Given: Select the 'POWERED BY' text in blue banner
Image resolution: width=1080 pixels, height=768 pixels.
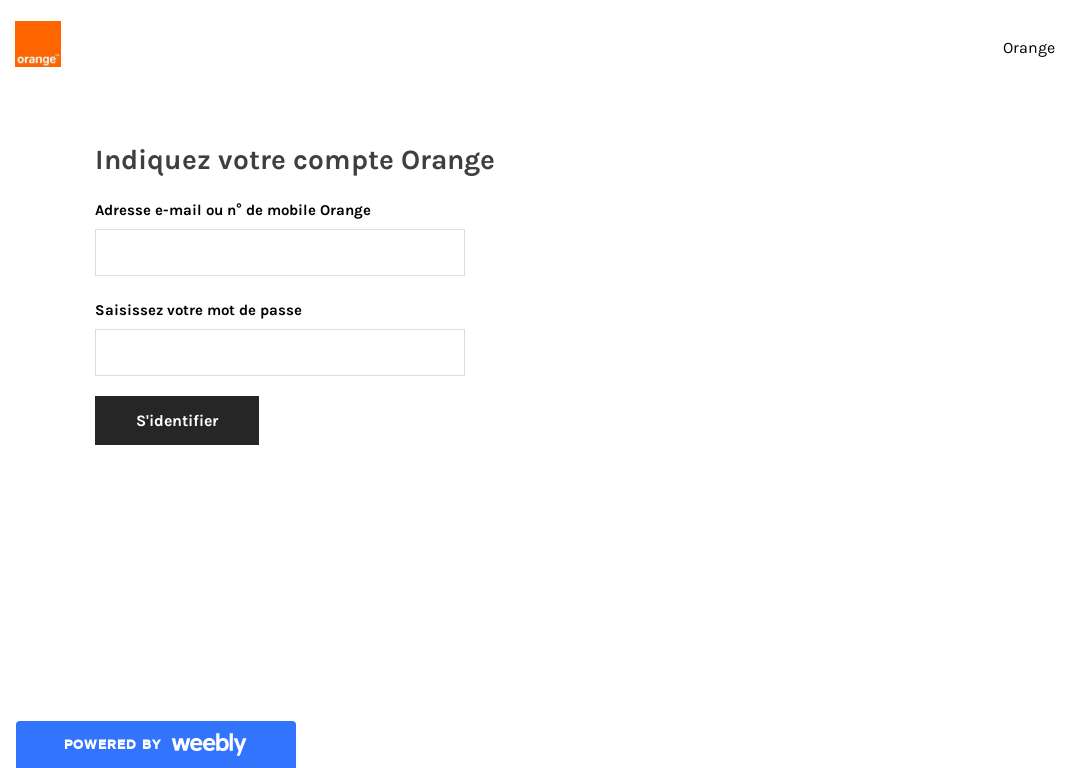Looking at the screenshot, I should 112,744.
